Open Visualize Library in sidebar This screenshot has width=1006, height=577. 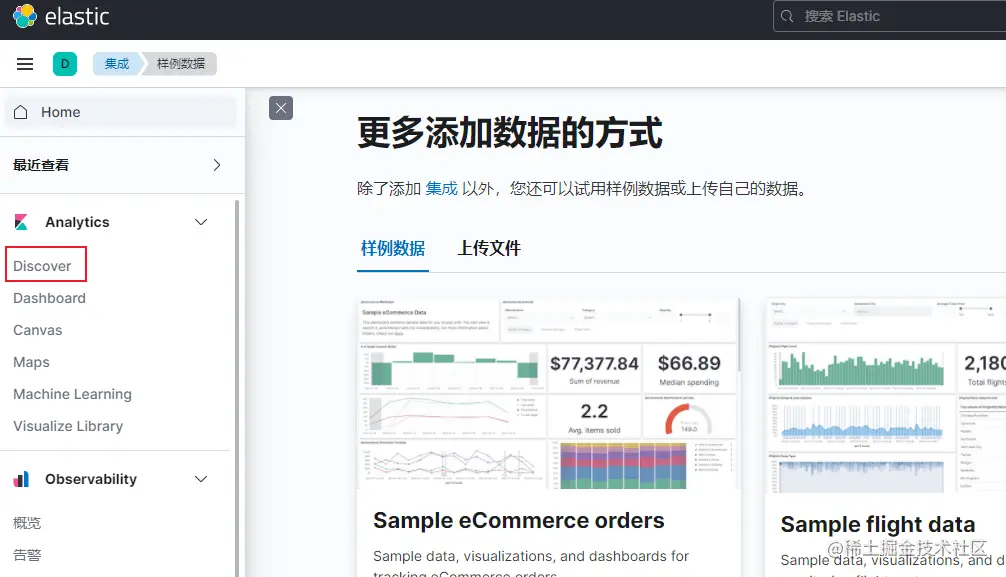[x=68, y=426]
